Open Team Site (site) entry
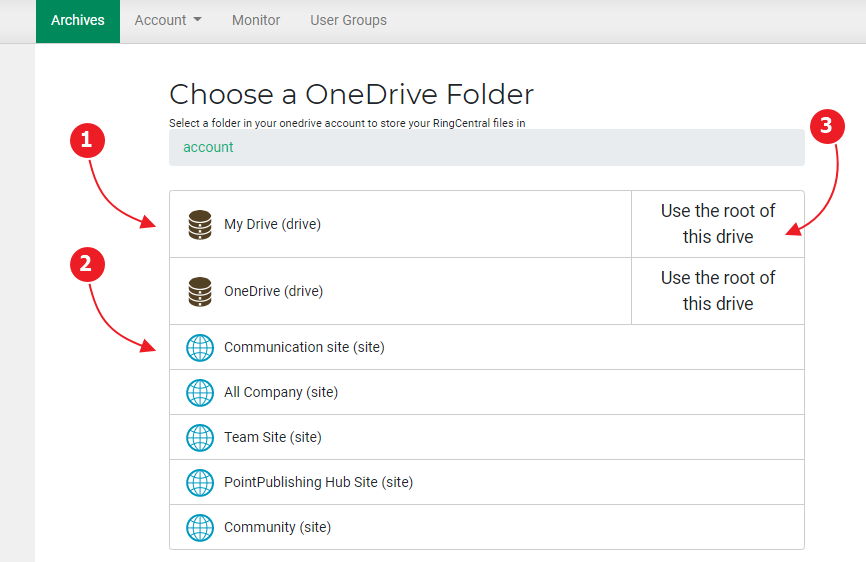This screenshot has height=562, width=866. tap(487, 437)
